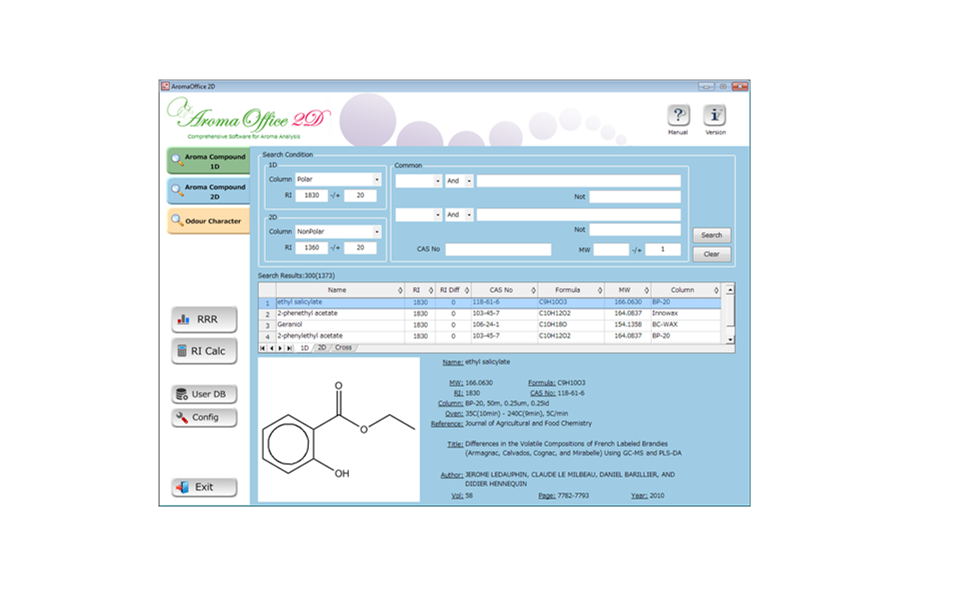Open the RI Calc calculator
This screenshot has height=610, width=960.
click(204, 351)
